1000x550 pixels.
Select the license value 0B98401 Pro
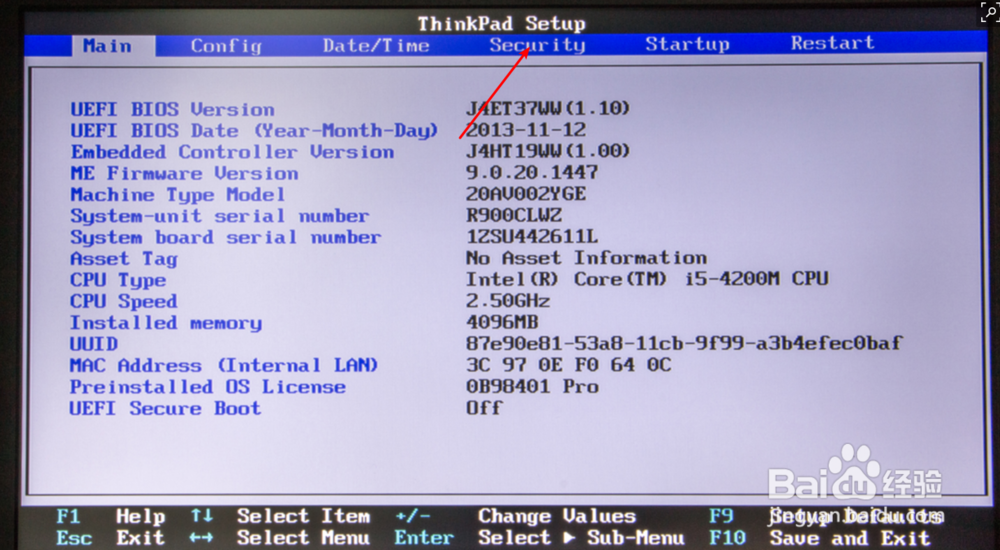(532, 386)
